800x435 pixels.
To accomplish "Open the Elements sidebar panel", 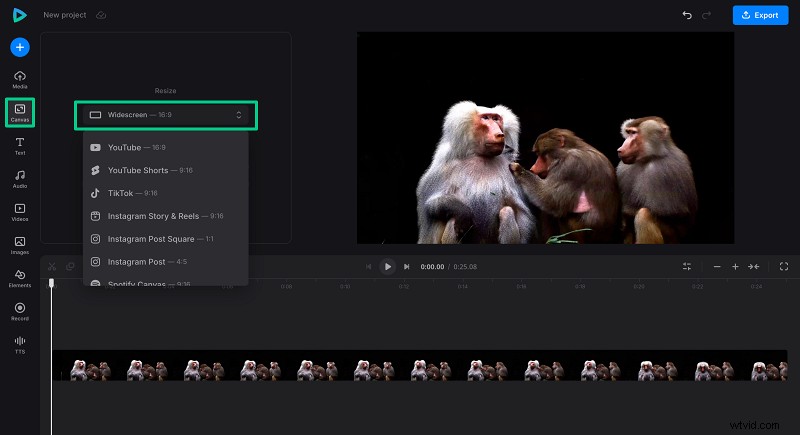I will [x=20, y=278].
